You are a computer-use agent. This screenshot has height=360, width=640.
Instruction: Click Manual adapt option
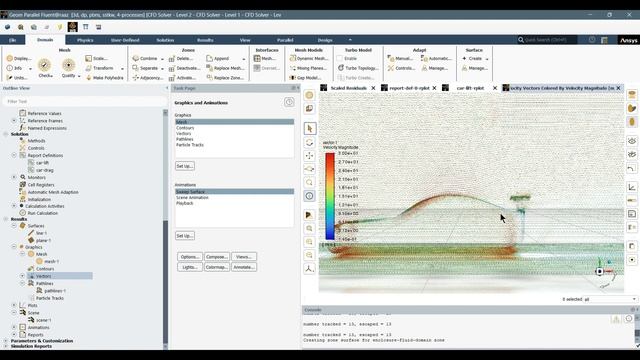tap(400, 58)
